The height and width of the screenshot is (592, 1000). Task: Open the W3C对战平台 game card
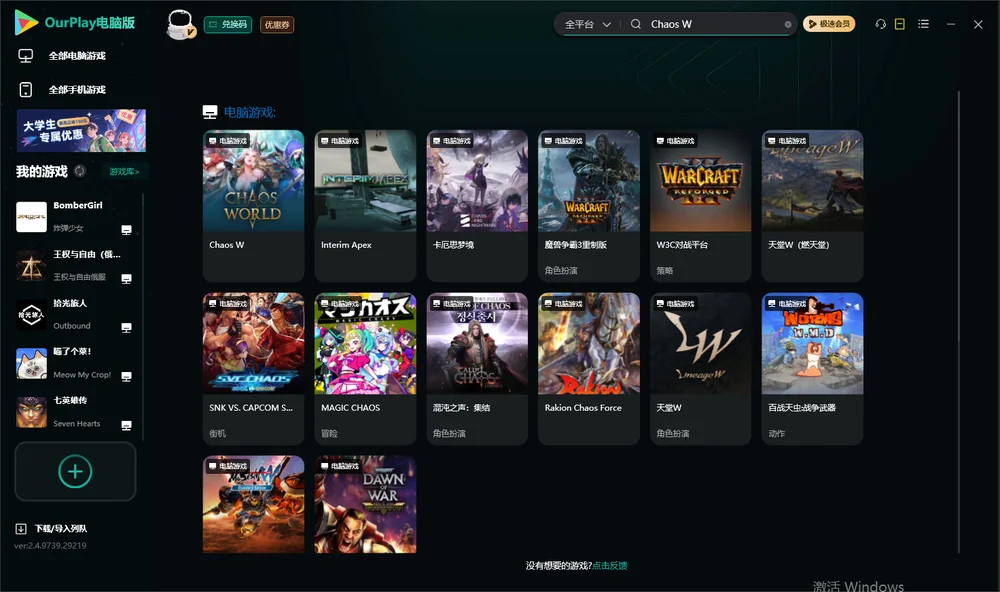click(700, 205)
